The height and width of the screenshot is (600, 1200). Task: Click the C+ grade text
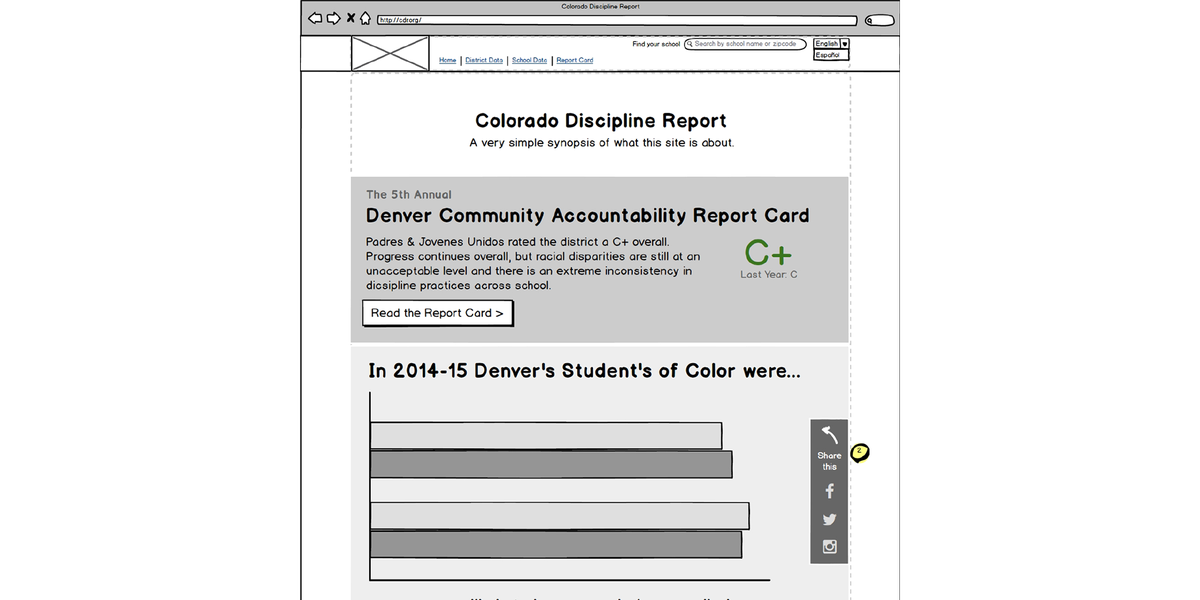(768, 252)
